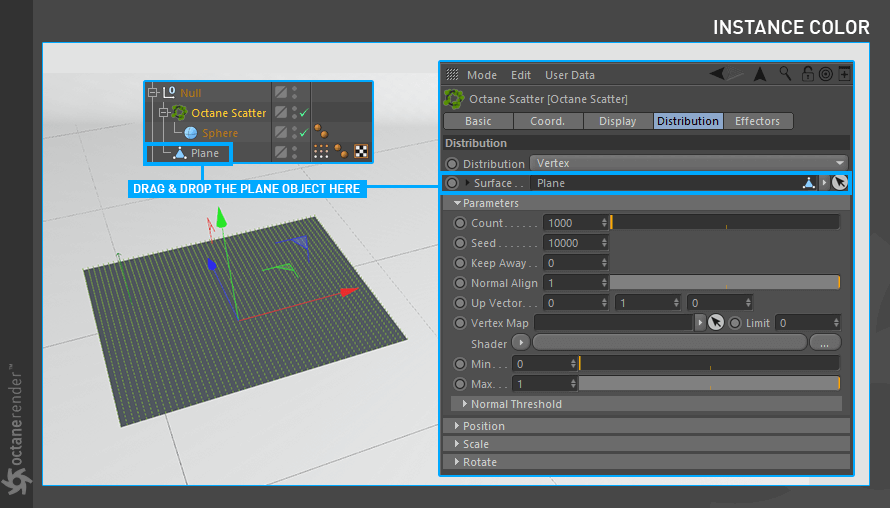Click the search magnifier icon in attribute manager
Viewport: 890px width, 508px height.
785,73
